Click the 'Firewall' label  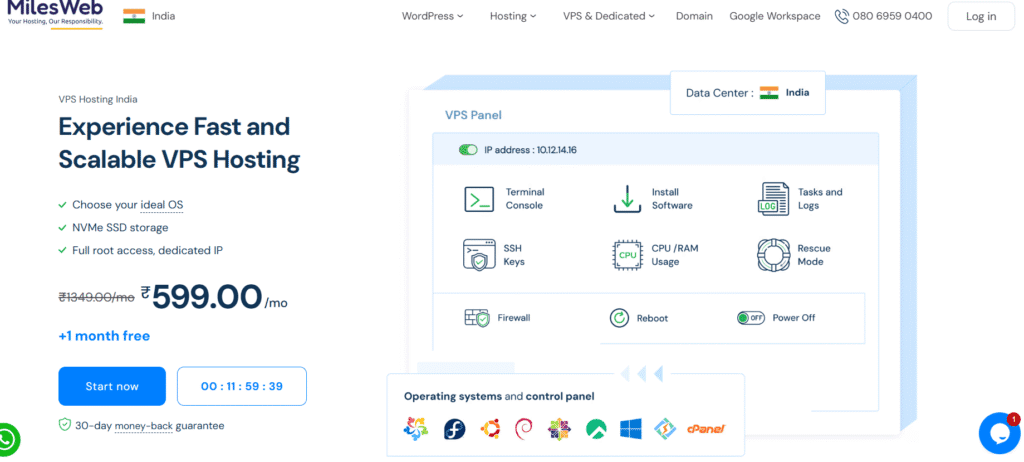point(514,318)
